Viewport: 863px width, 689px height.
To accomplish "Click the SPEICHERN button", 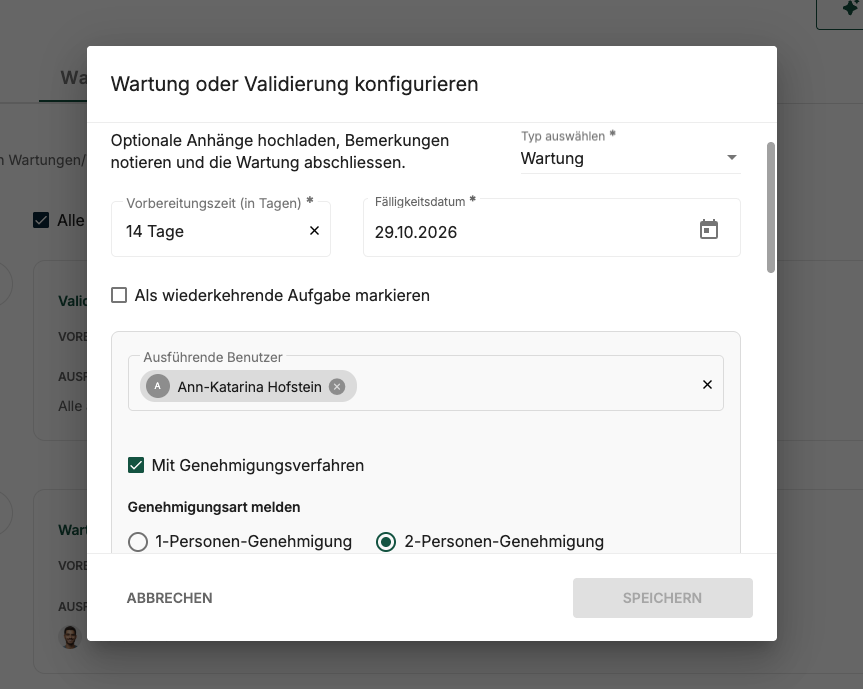I will (x=663, y=598).
